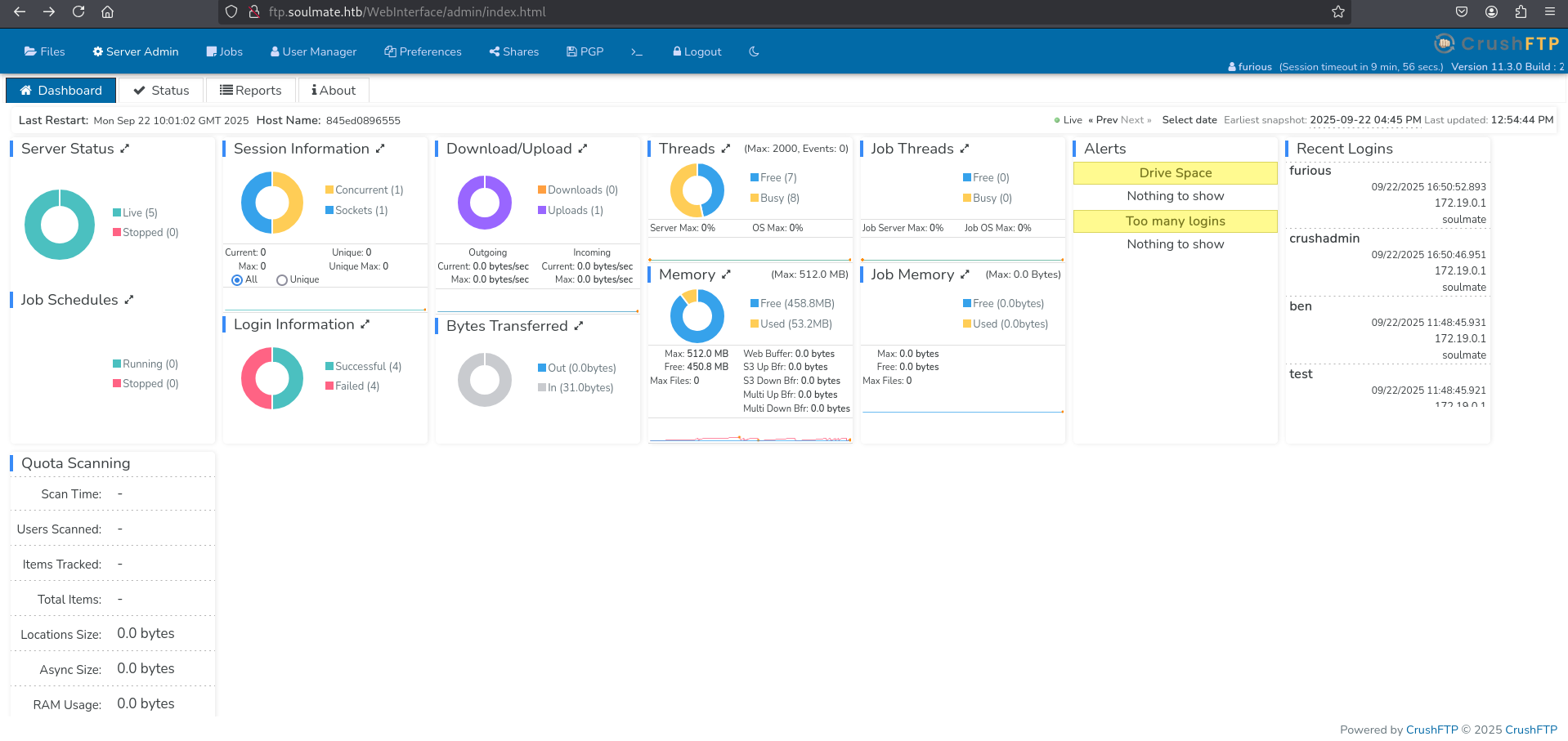This screenshot has width=1568, height=741.
Task: Expand the Bytes Transferred panel
Action: 579,326
